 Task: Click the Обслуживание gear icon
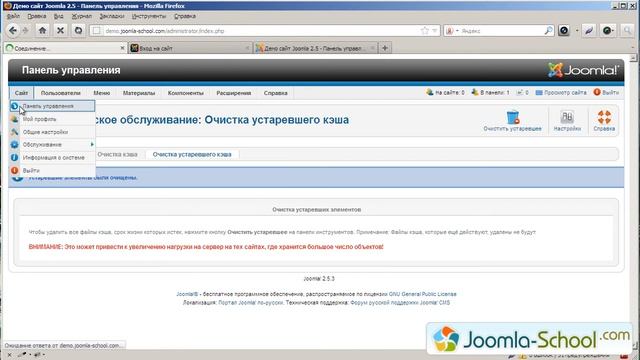pyautogui.click(x=14, y=144)
